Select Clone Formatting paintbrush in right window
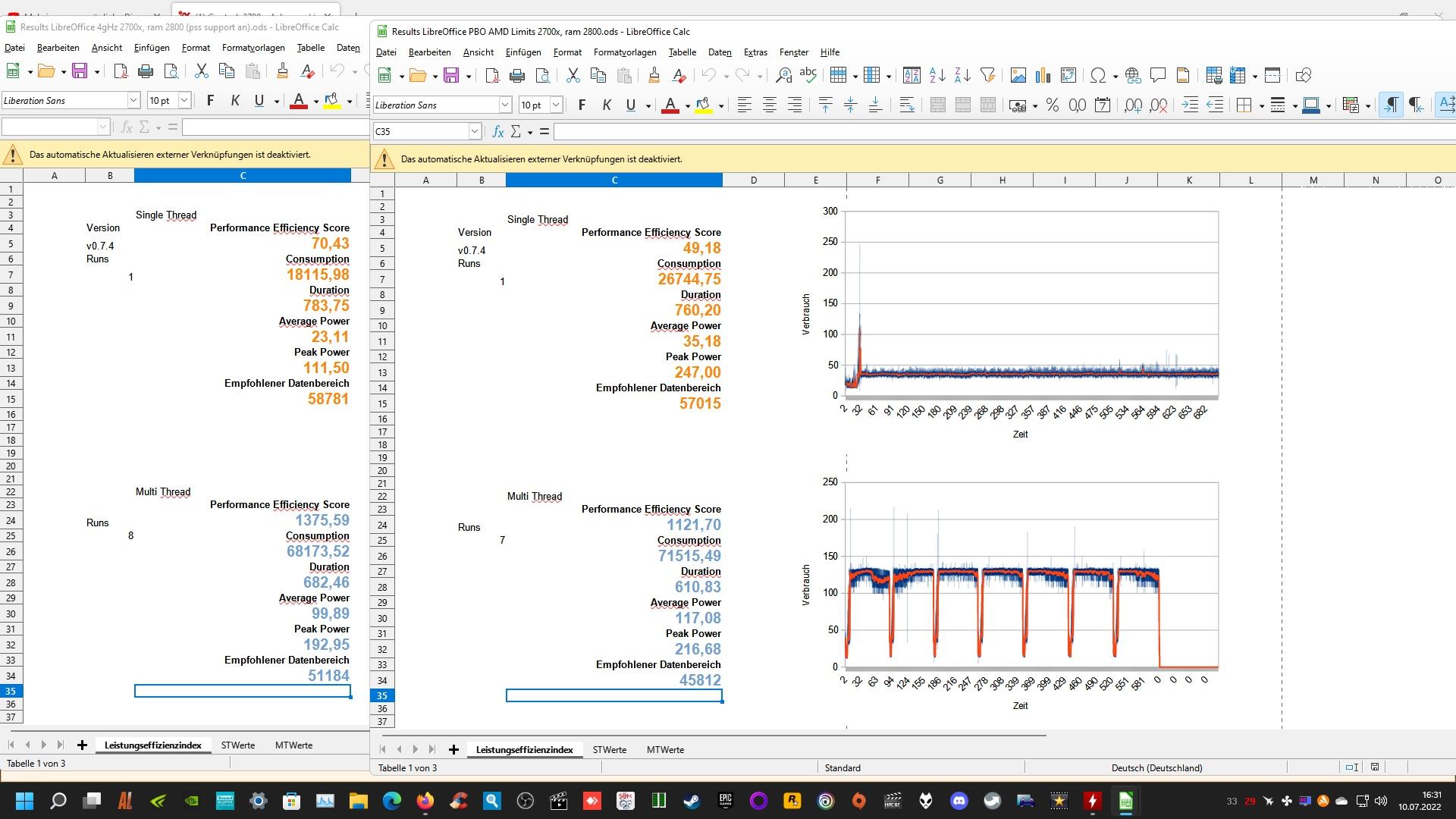1456x819 pixels. 654,75
